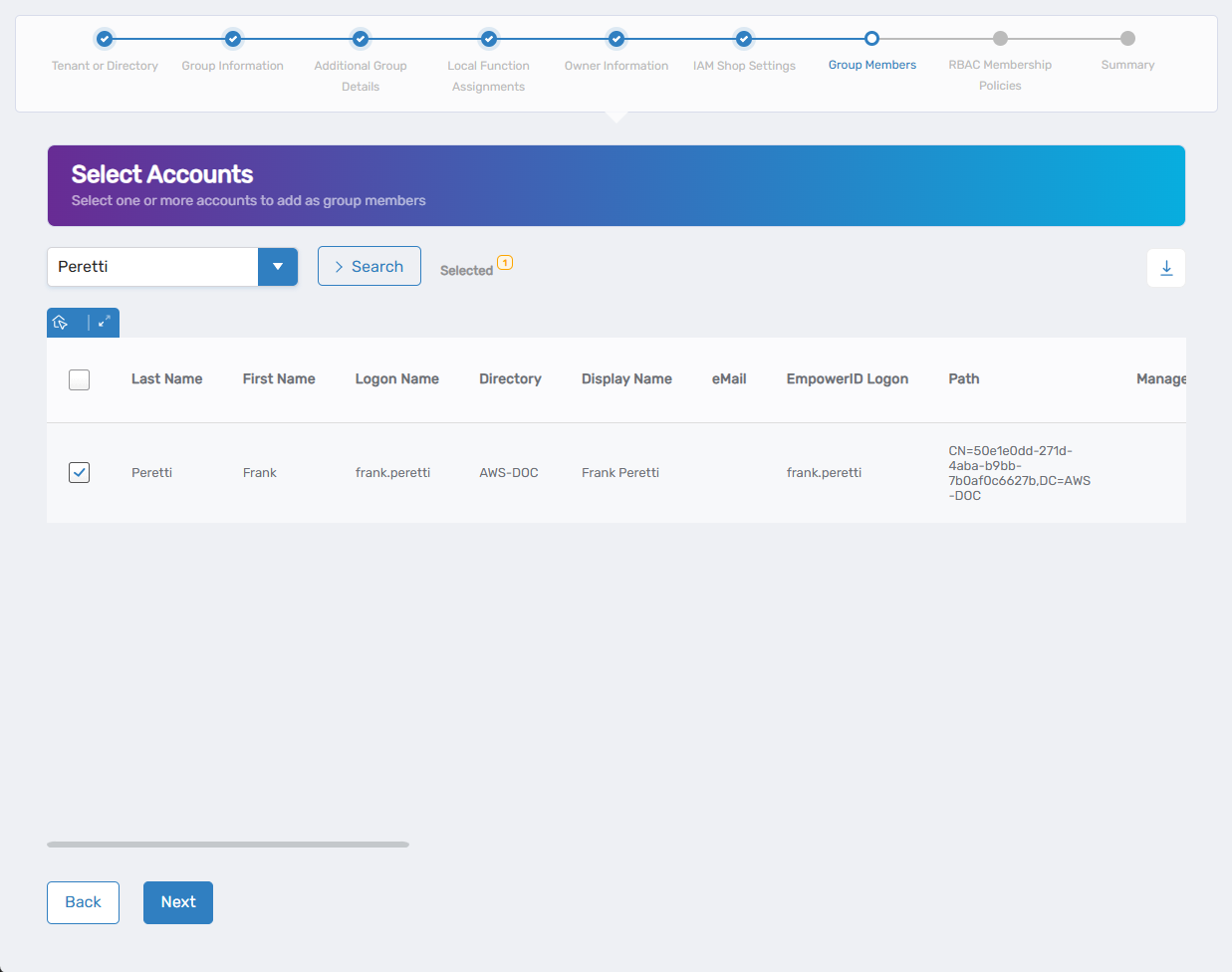Click the Owner Information step checkmark

(616, 39)
